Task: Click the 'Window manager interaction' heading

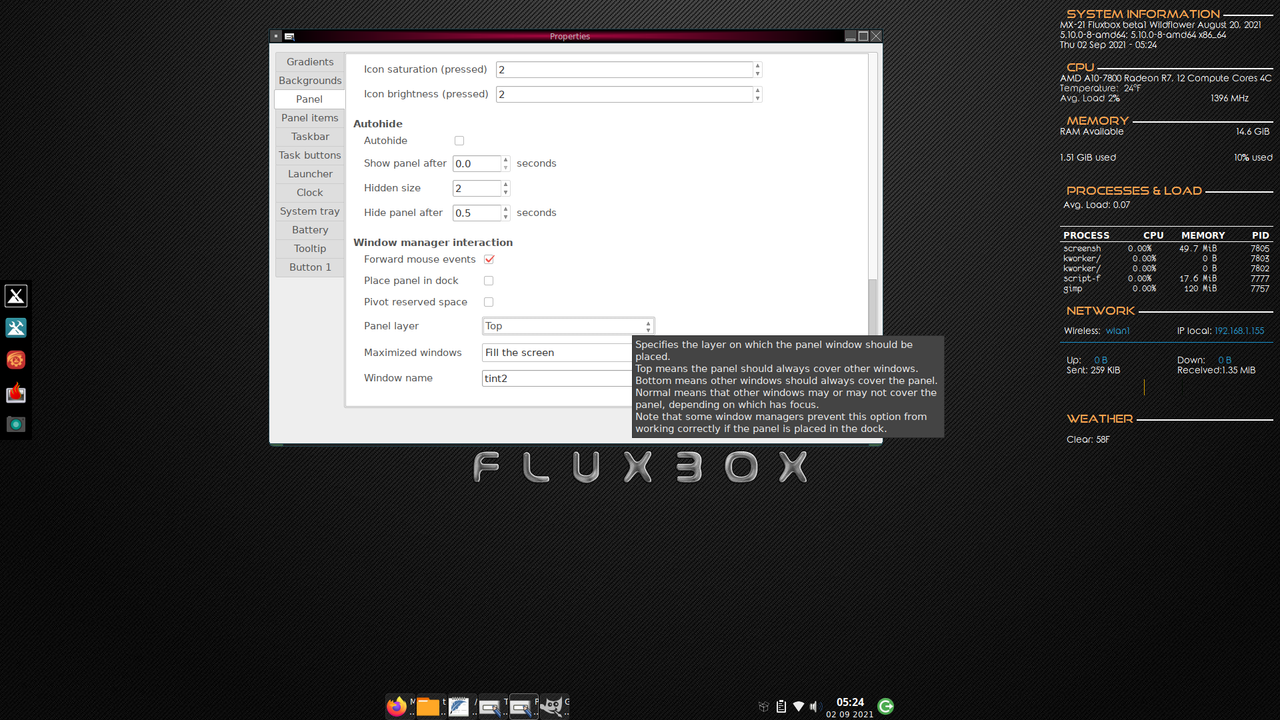Action: (x=433, y=243)
